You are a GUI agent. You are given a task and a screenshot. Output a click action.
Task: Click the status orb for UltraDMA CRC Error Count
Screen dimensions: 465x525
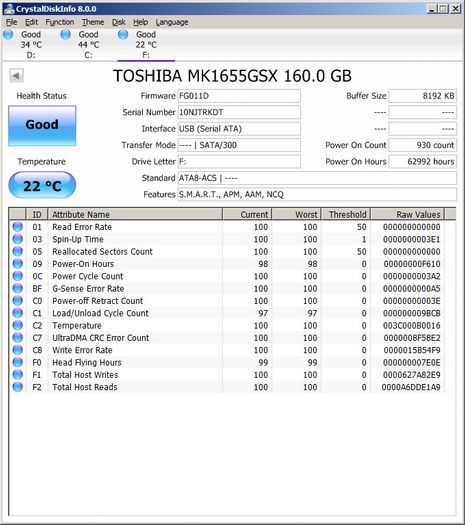tap(17, 338)
